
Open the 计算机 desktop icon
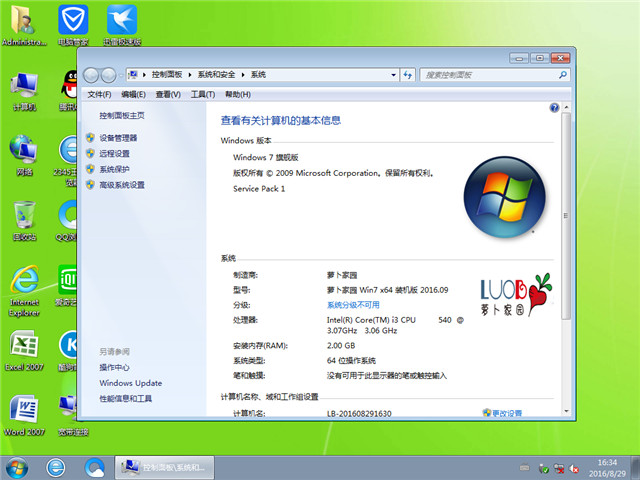(24, 91)
